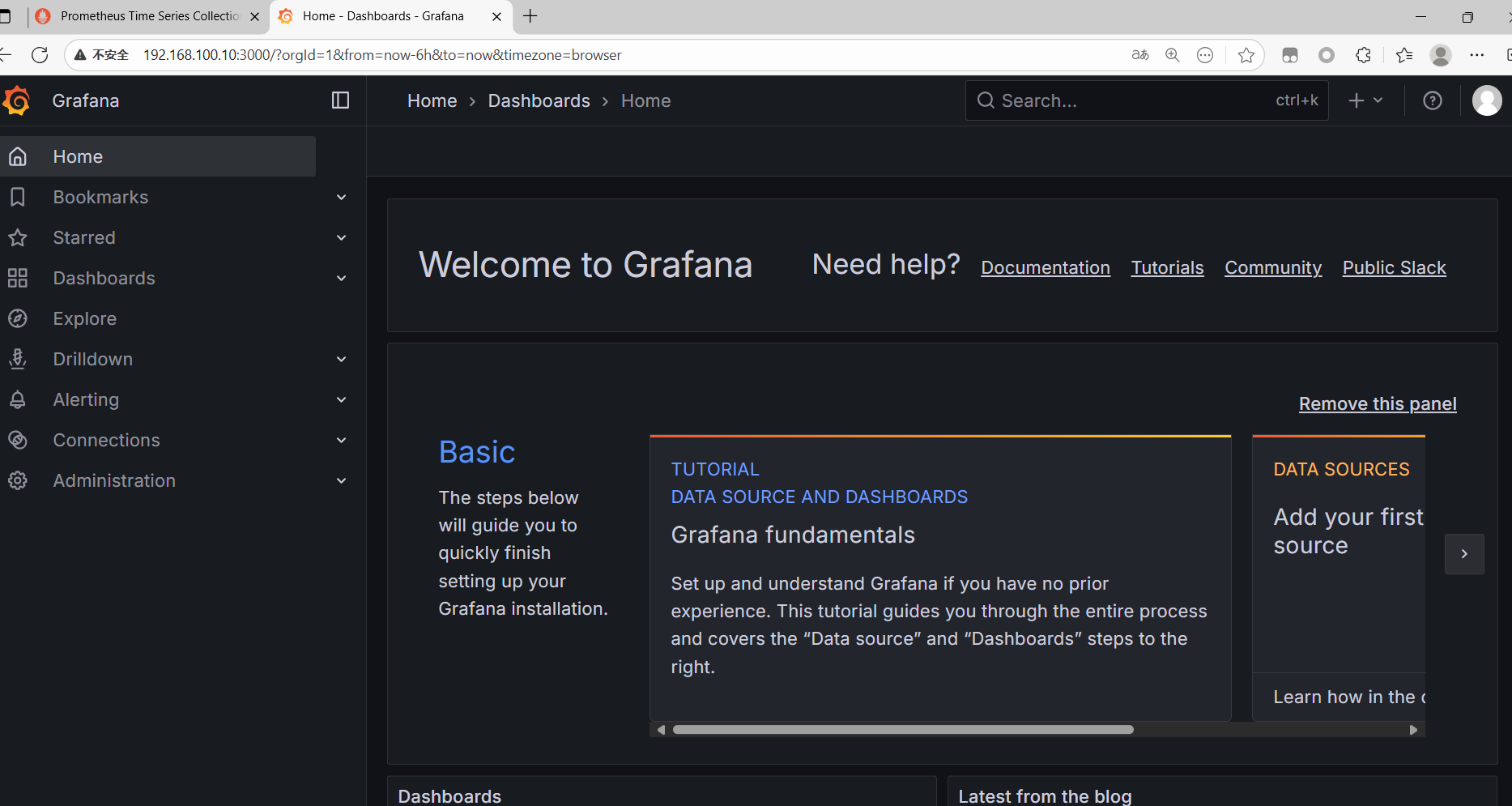Close the Prometheus Time Series tab
The width and height of the screenshot is (1512, 806).
[x=254, y=16]
